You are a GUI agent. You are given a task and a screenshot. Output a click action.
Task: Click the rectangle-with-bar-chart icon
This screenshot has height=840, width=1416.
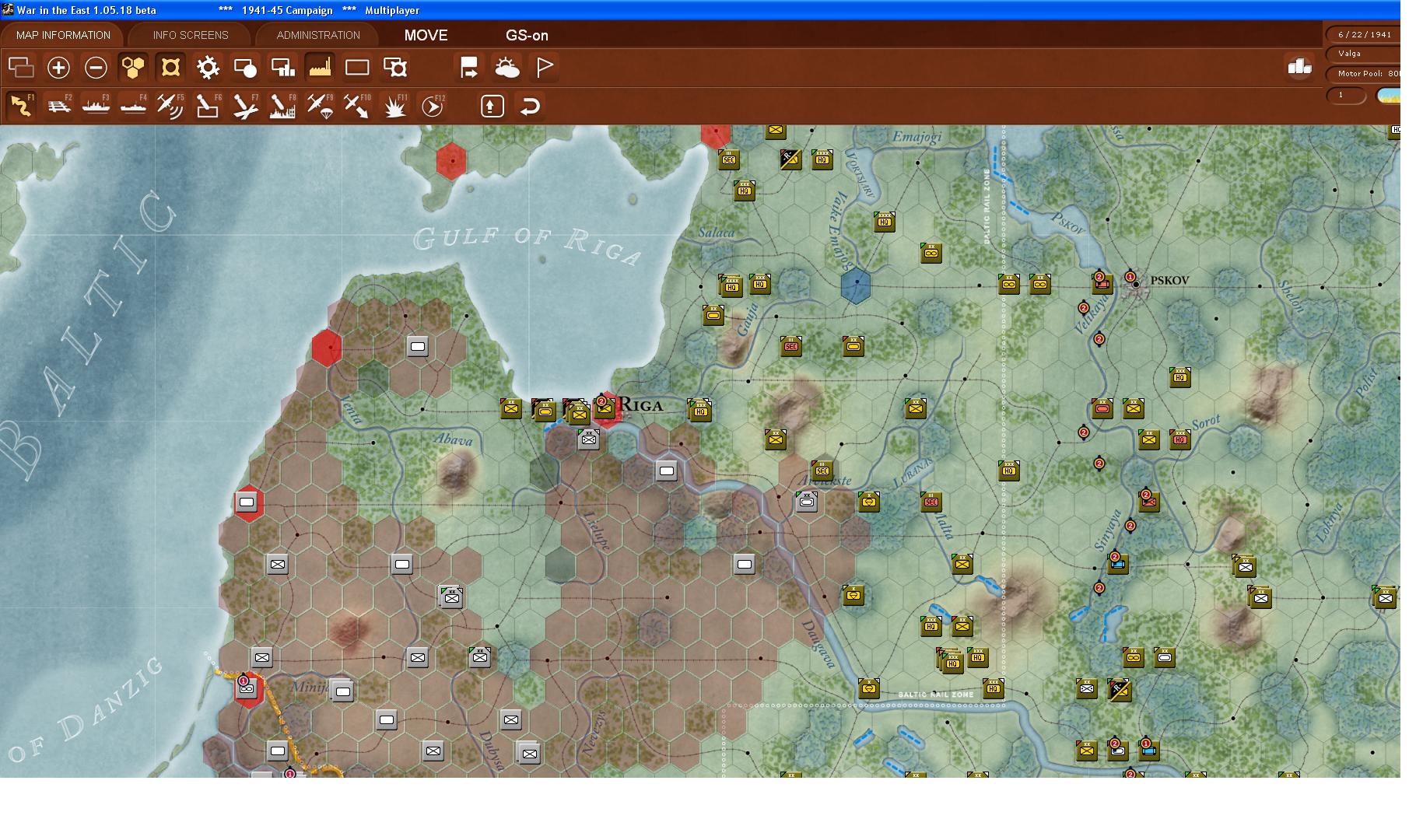point(282,68)
